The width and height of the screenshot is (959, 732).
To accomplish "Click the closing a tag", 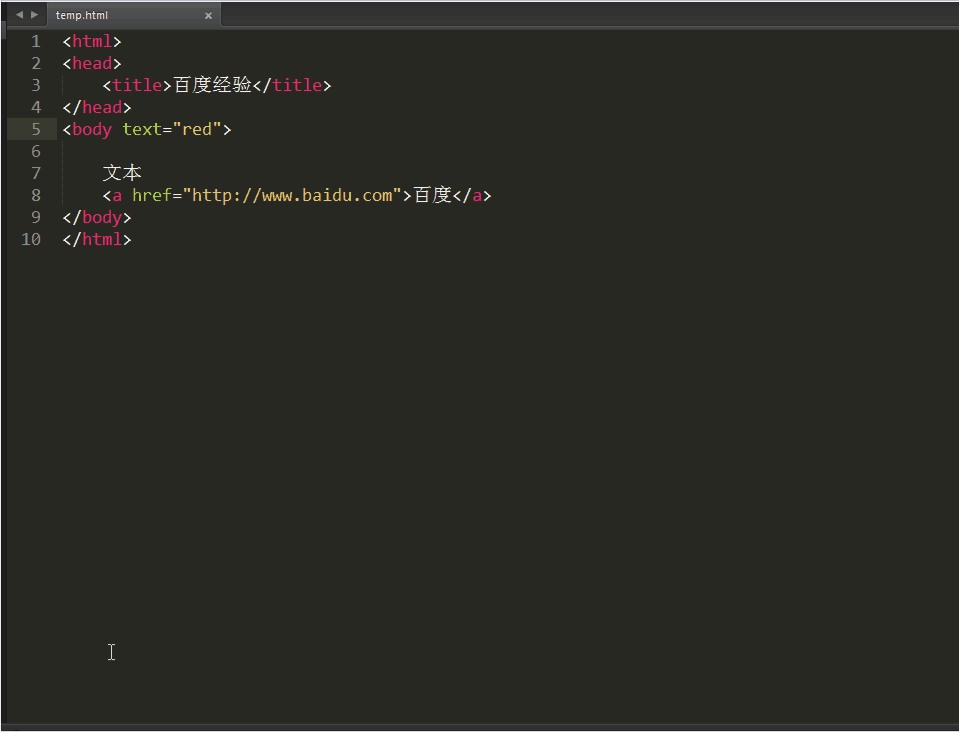I will coord(472,196).
